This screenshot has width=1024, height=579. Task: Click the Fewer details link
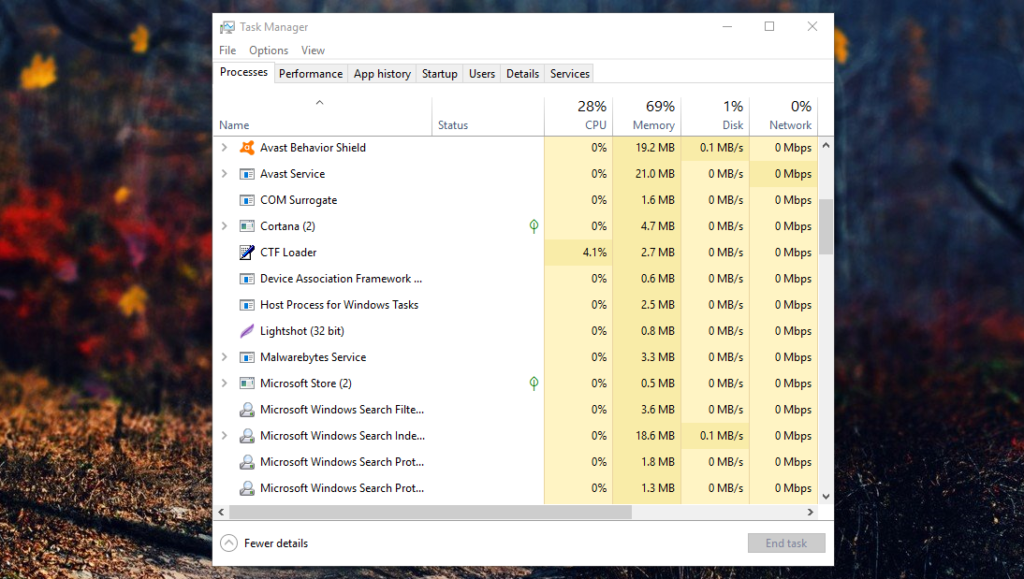276,543
